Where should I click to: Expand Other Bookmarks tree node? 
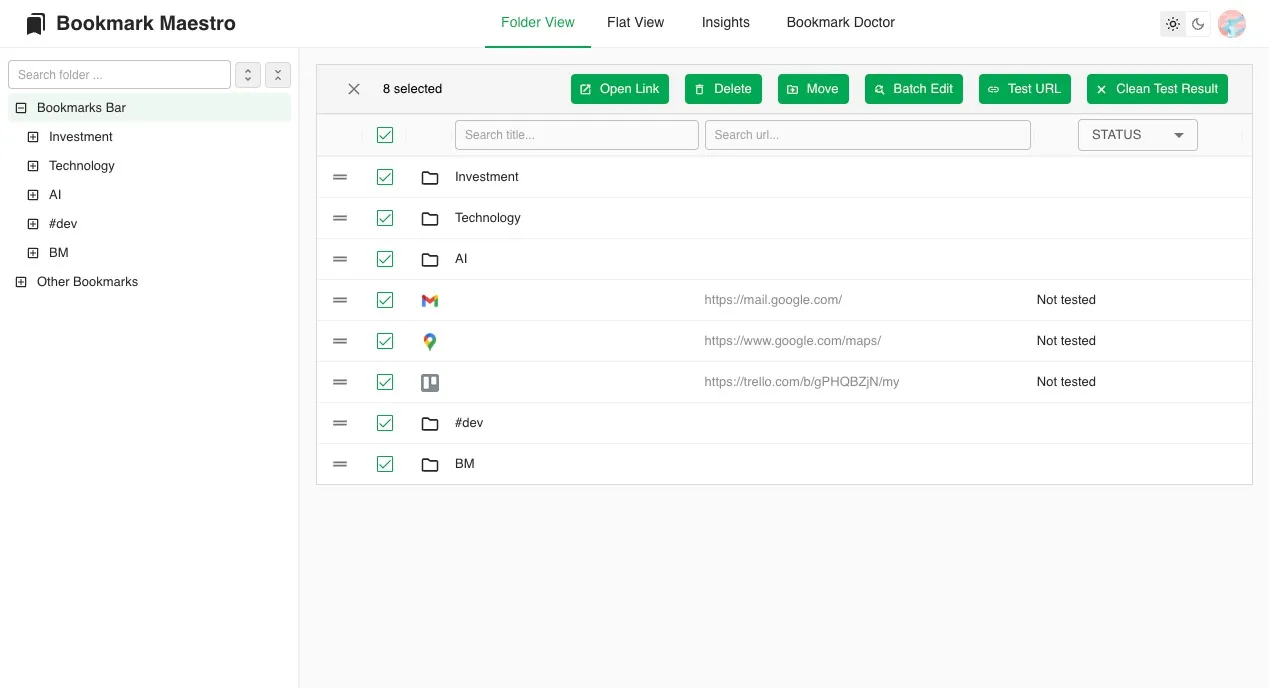21,282
